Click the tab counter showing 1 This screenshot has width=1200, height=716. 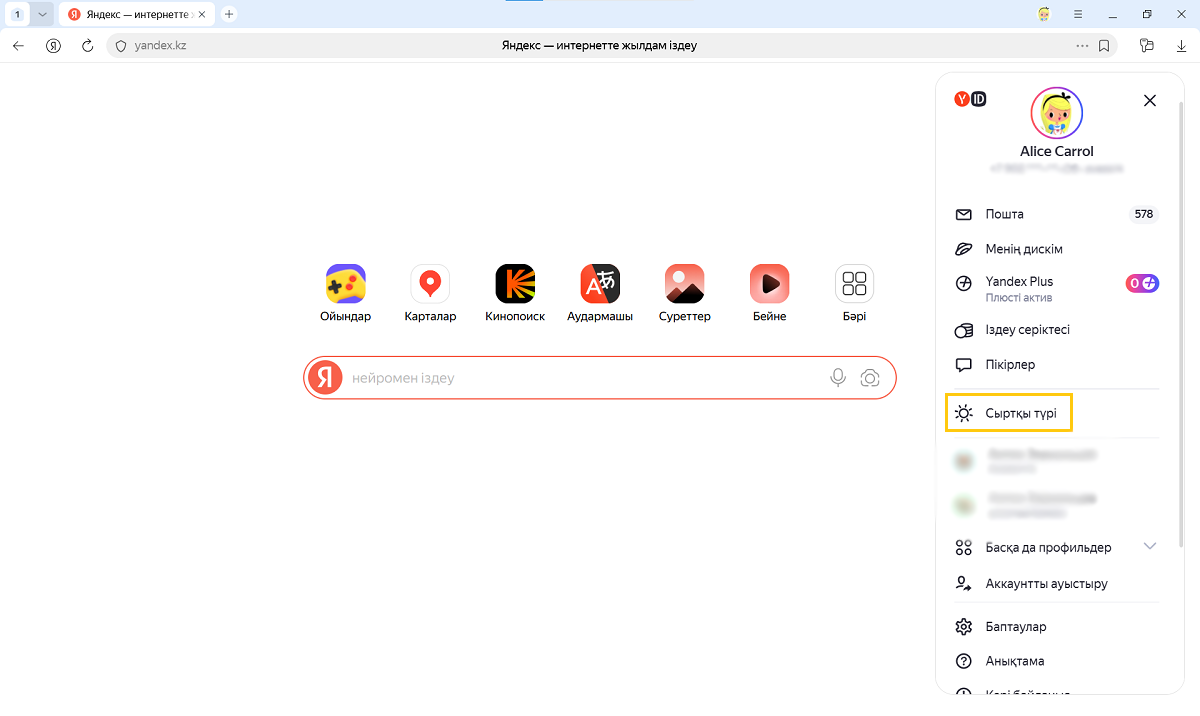(18, 14)
